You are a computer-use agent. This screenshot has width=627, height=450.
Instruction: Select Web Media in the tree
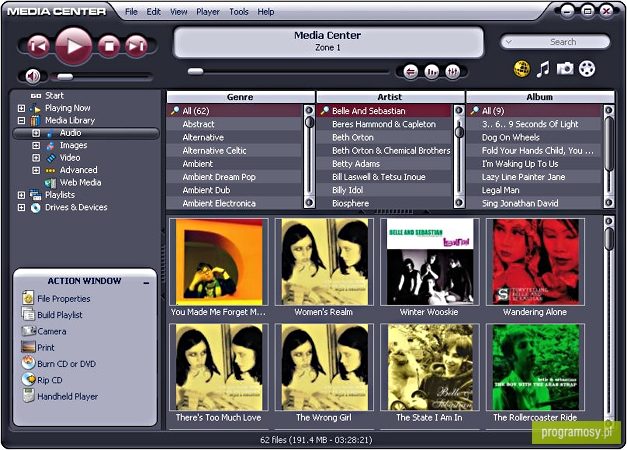coord(80,182)
